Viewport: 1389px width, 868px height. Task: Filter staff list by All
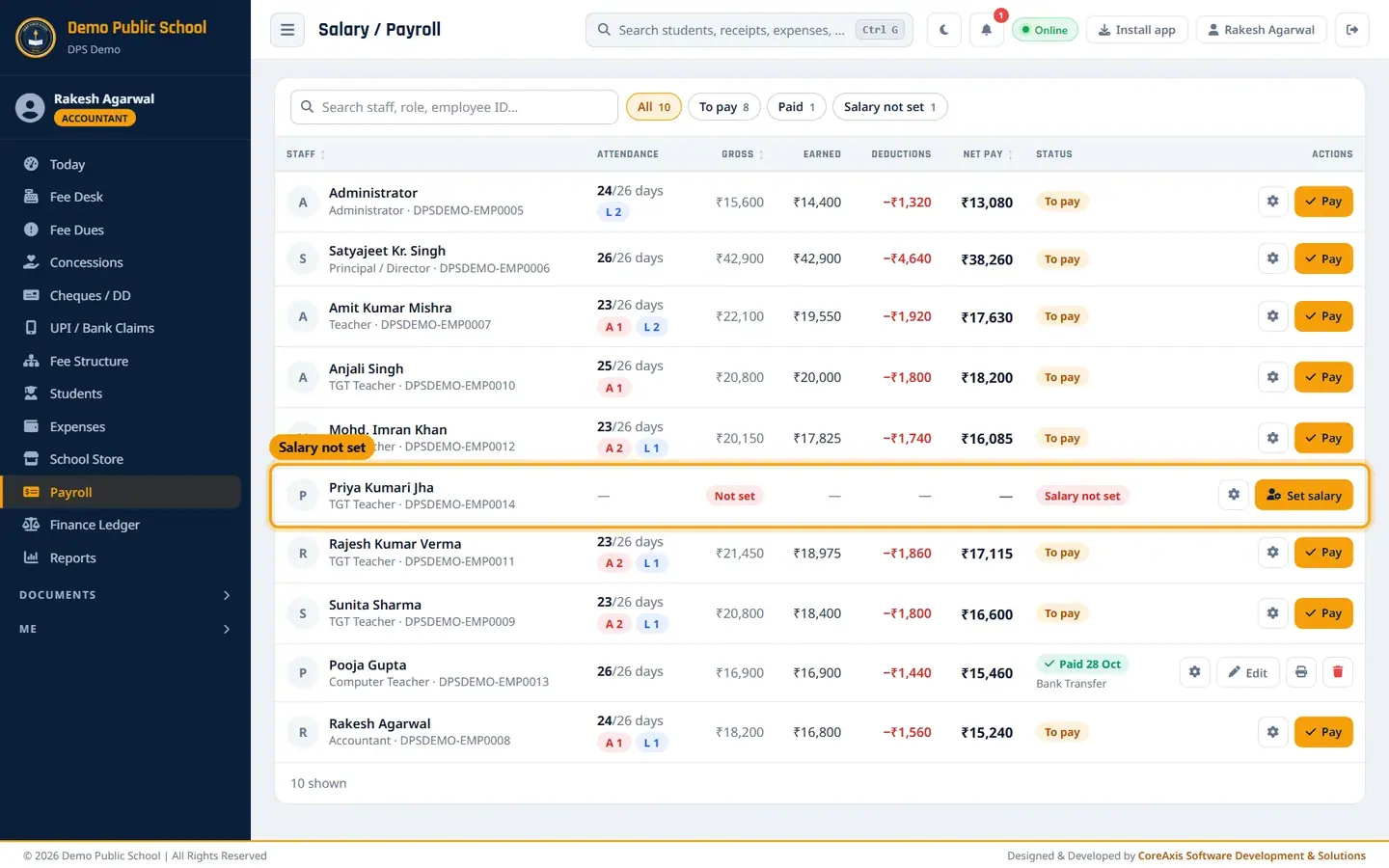[x=654, y=107]
